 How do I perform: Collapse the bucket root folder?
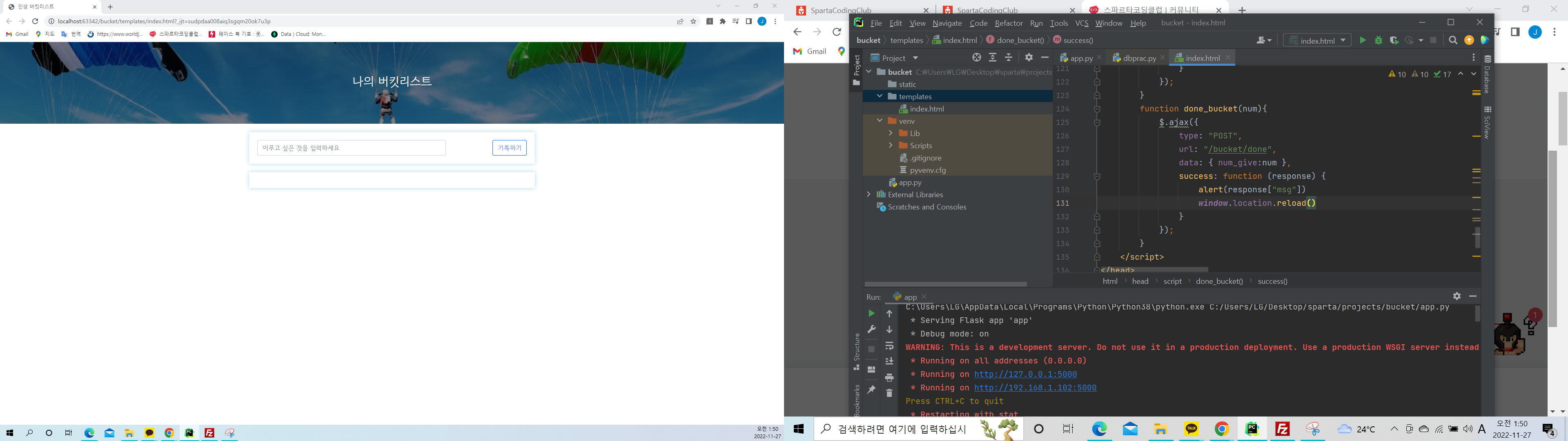(x=869, y=72)
